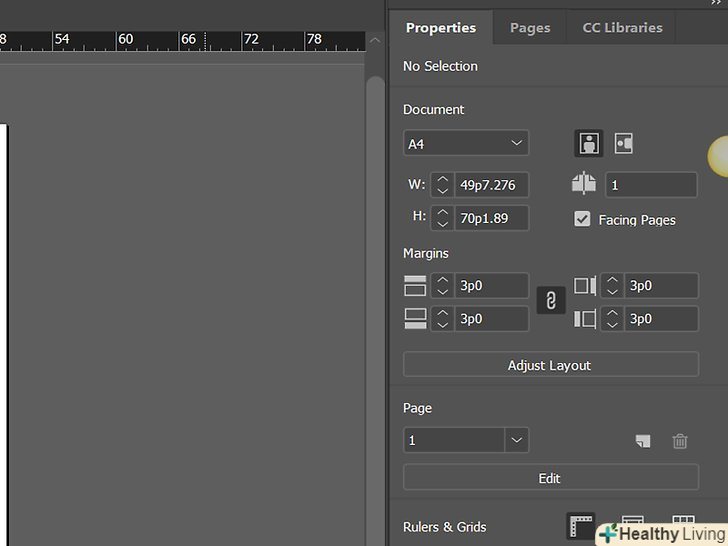Image resolution: width=728 pixels, height=546 pixels.
Task: Click the vertical scrollbar up arrow
Action: [x=375, y=40]
